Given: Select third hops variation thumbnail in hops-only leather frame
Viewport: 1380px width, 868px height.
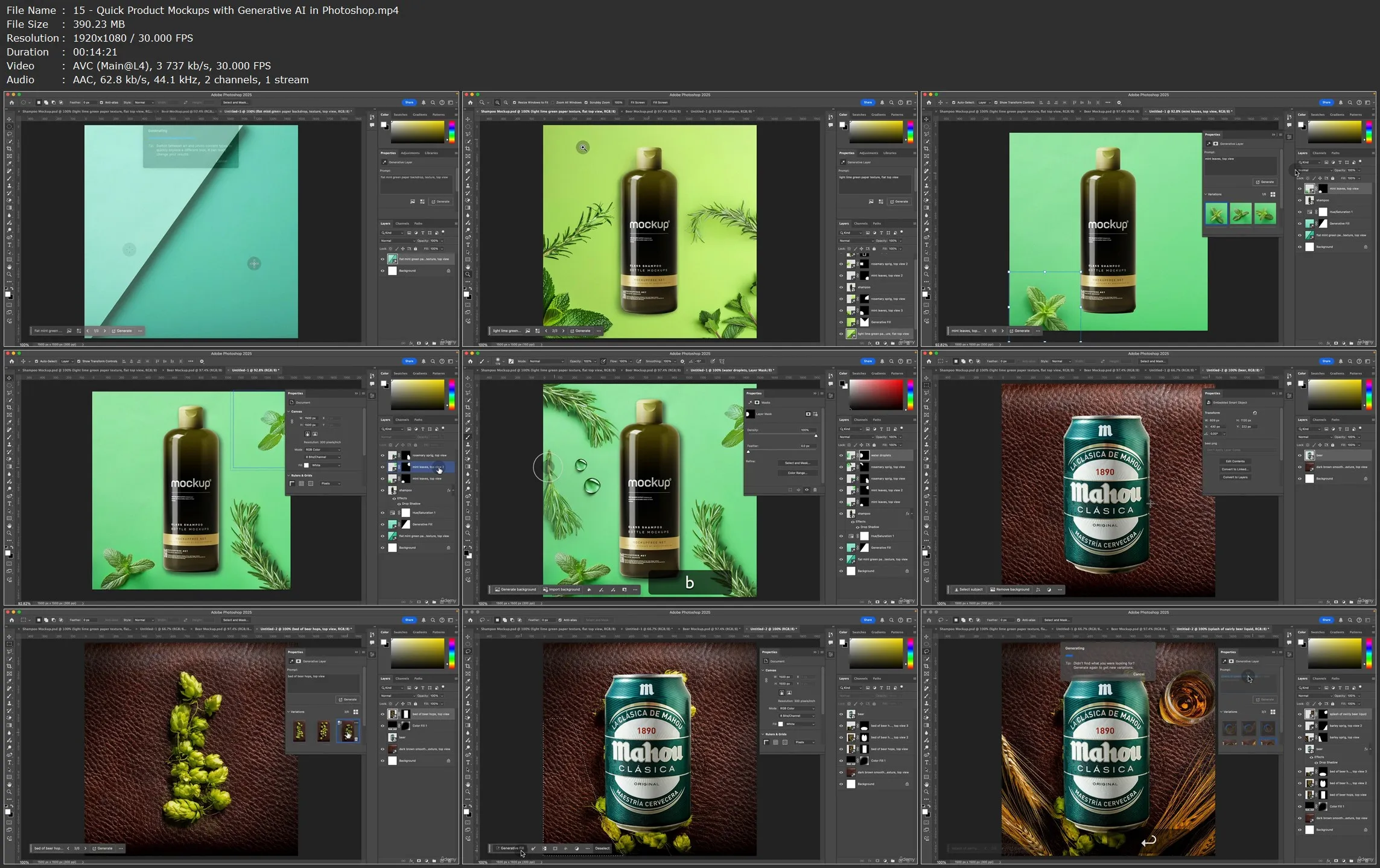Looking at the screenshot, I should click(x=348, y=731).
